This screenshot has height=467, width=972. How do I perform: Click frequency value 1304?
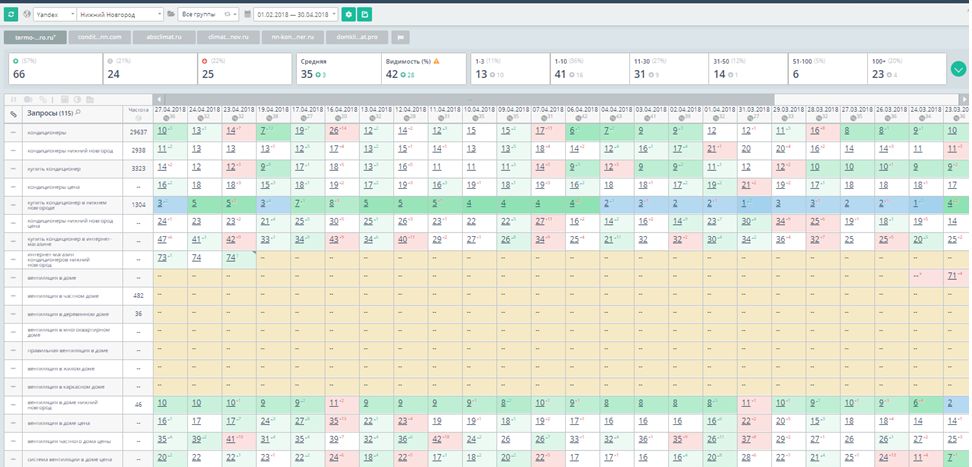(138, 205)
